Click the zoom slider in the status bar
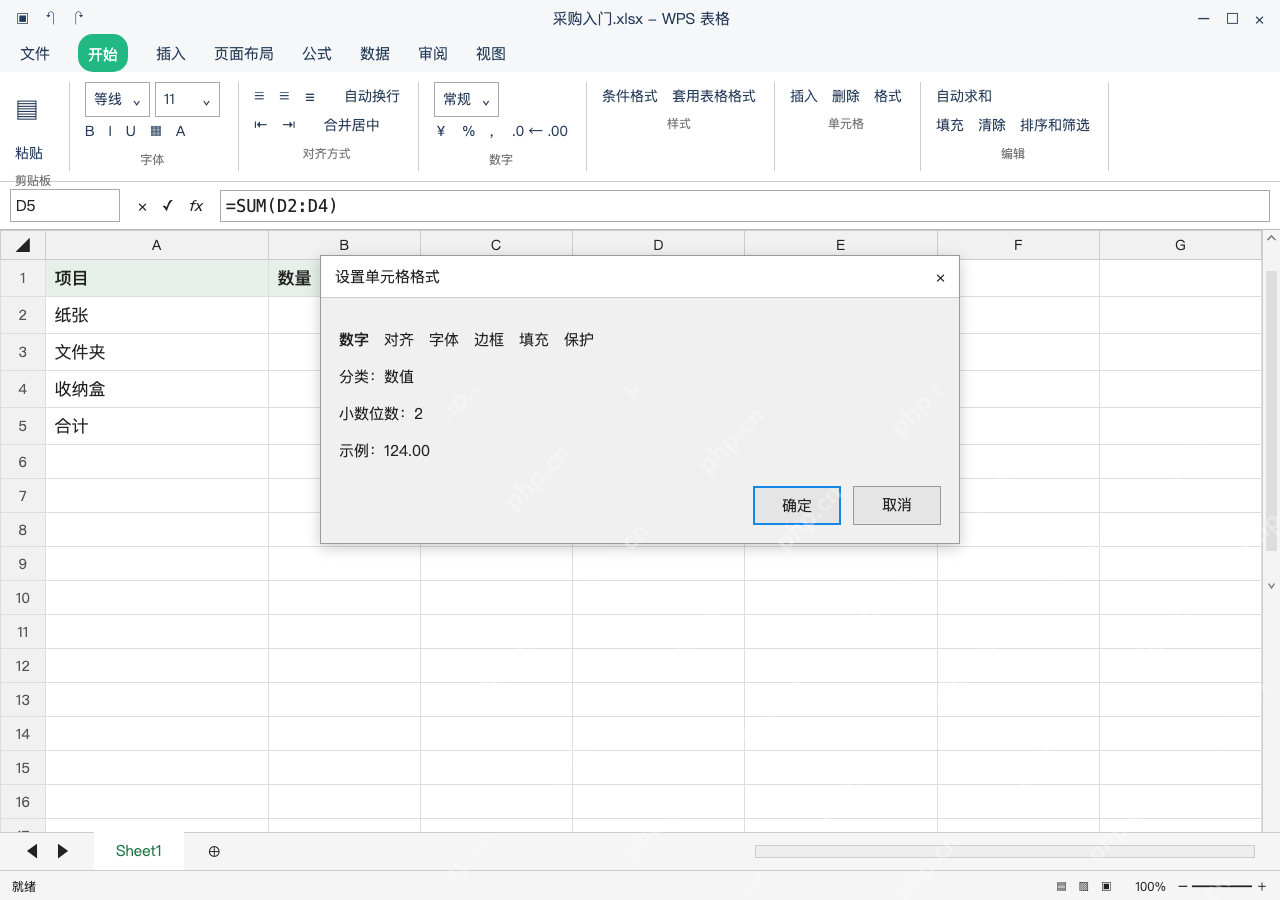 [1222, 887]
